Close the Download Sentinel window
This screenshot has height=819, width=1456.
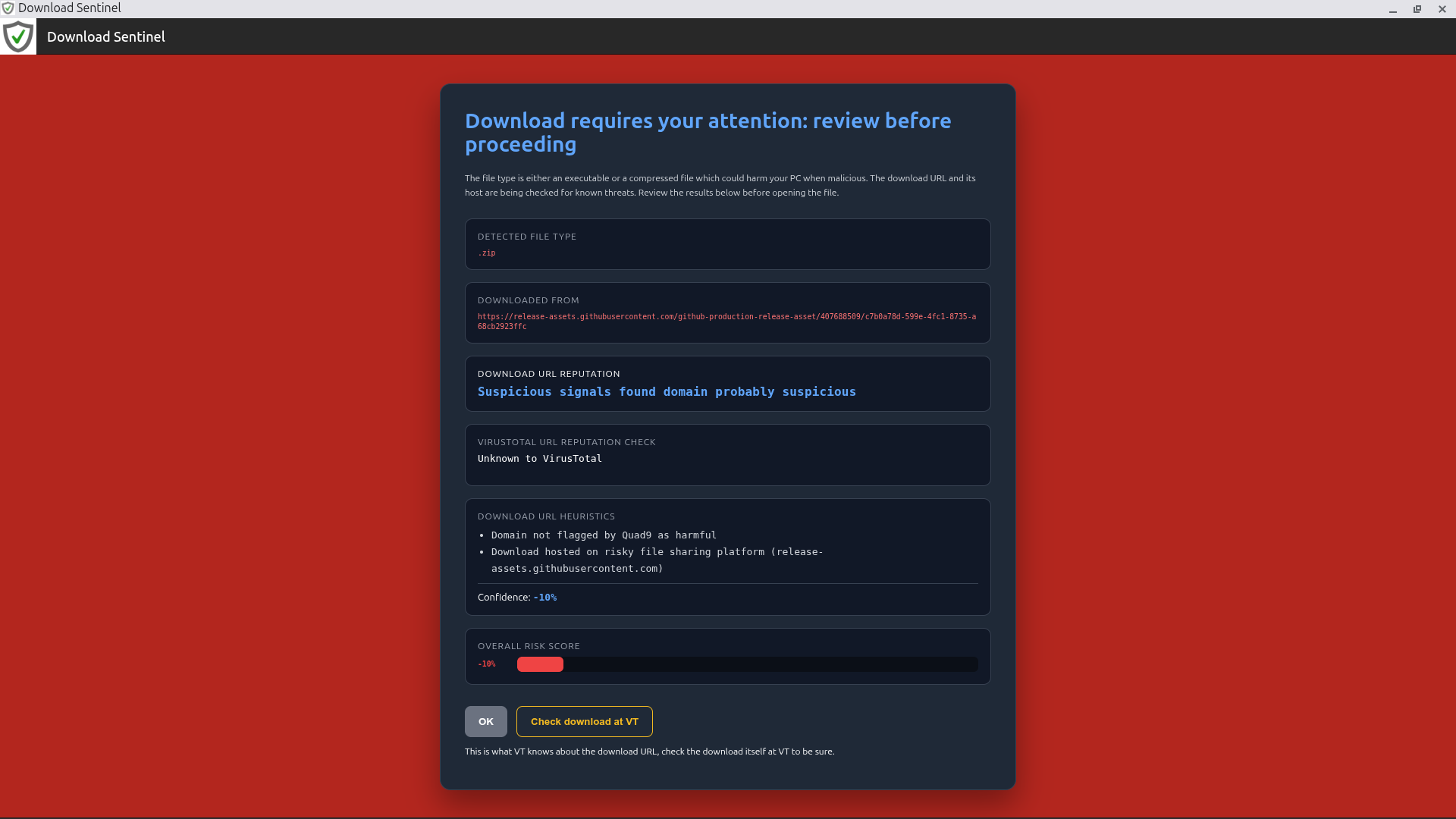tap(1442, 9)
